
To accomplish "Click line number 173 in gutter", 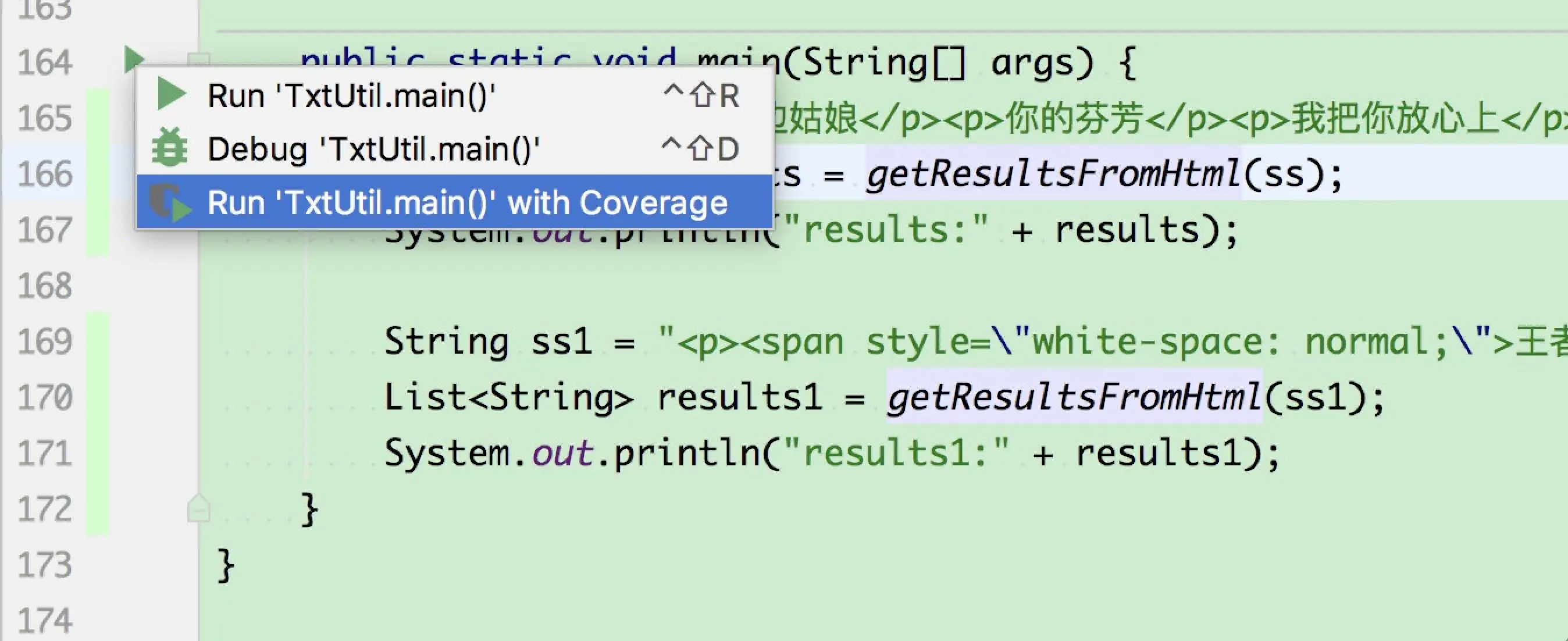I will 45,565.
